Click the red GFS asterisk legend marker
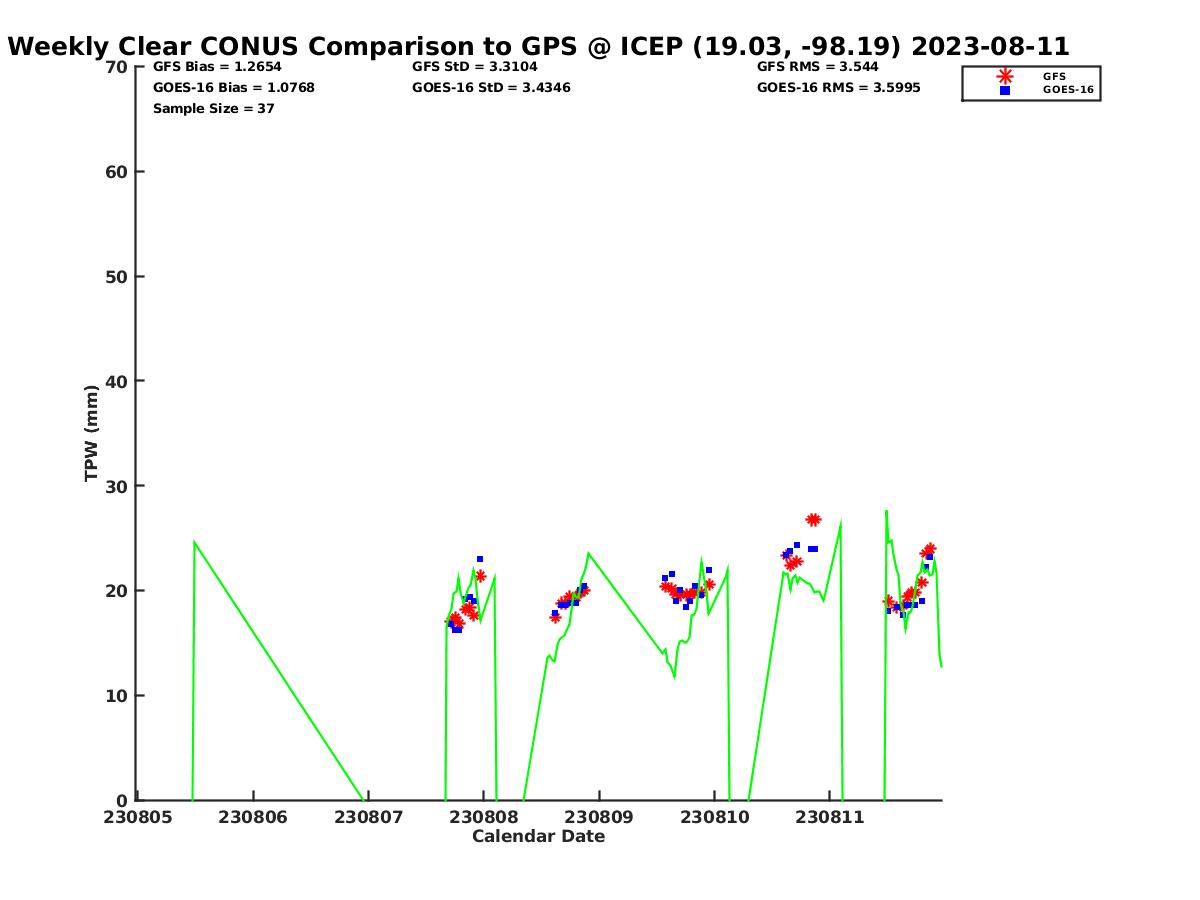The image size is (1200, 900). (1005, 76)
